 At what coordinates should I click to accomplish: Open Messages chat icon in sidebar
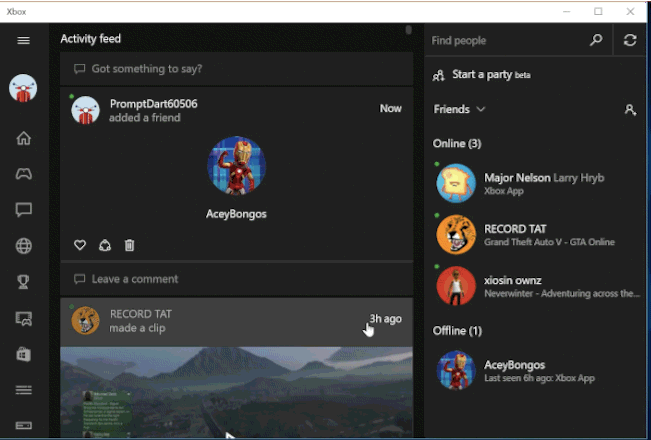click(24, 210)
